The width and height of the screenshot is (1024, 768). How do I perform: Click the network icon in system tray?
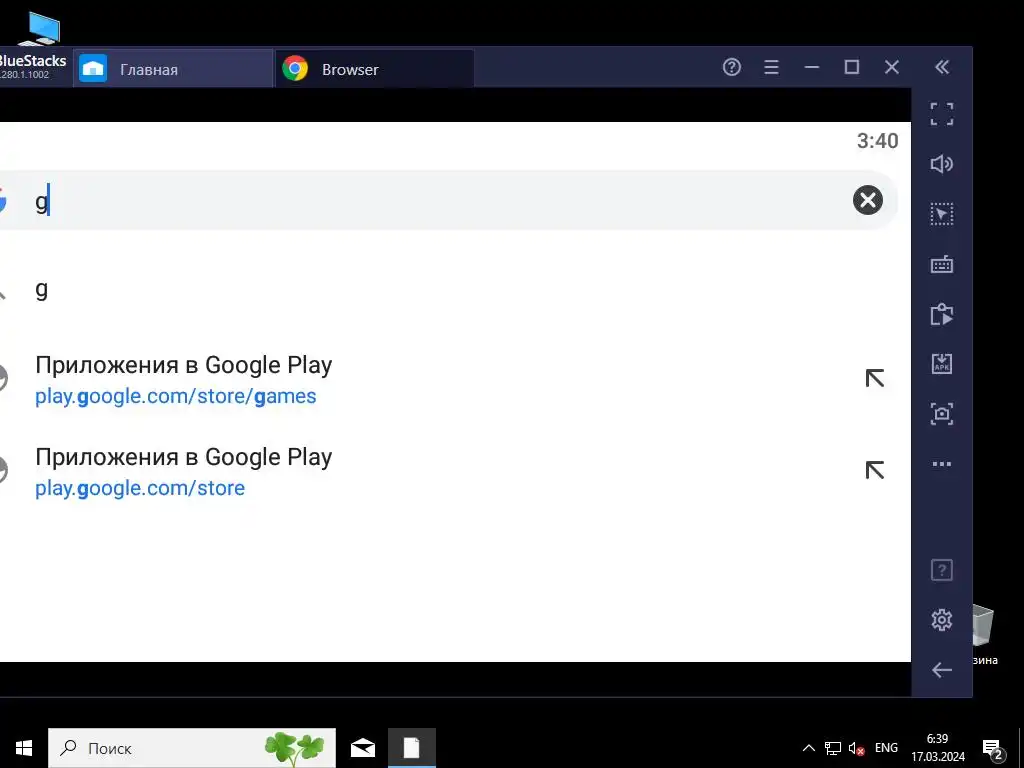pyautogui.click(x=833, y=748)
